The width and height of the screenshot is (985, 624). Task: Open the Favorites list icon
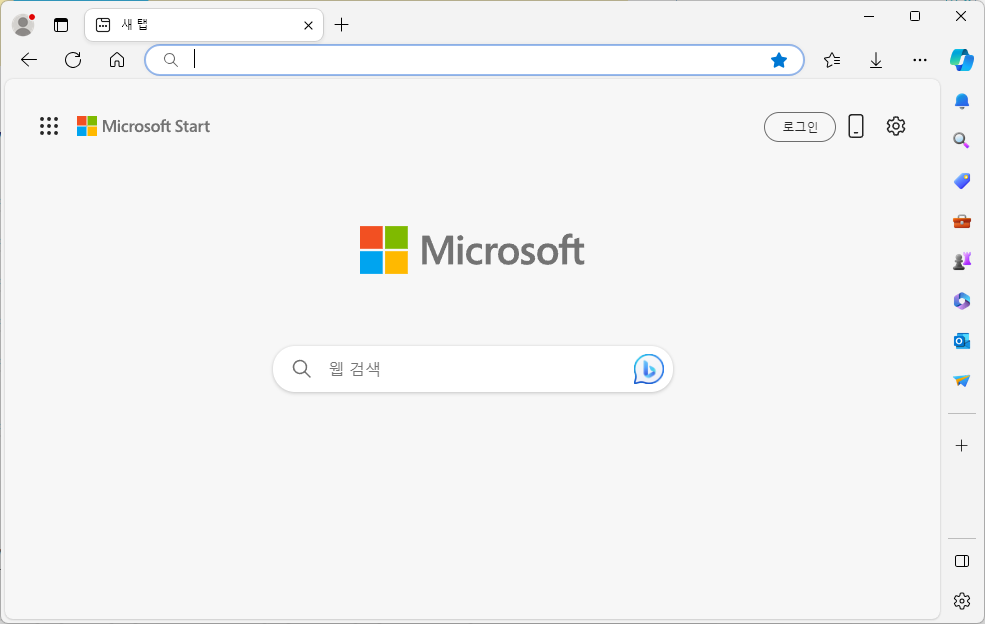[x=832, y=60]
